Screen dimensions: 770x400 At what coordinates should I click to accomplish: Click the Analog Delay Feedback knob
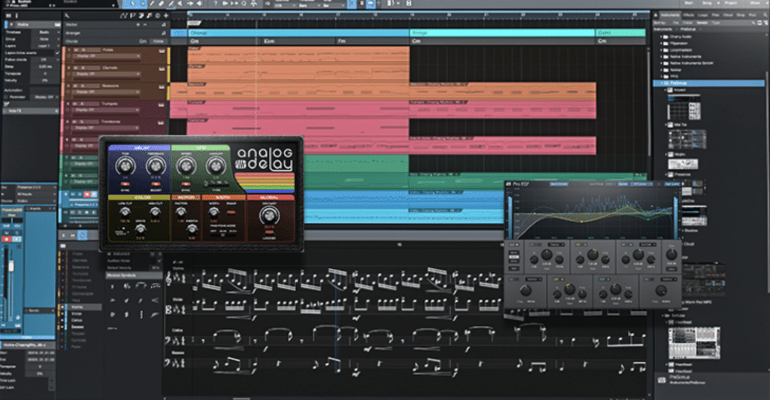click(156, 166)
